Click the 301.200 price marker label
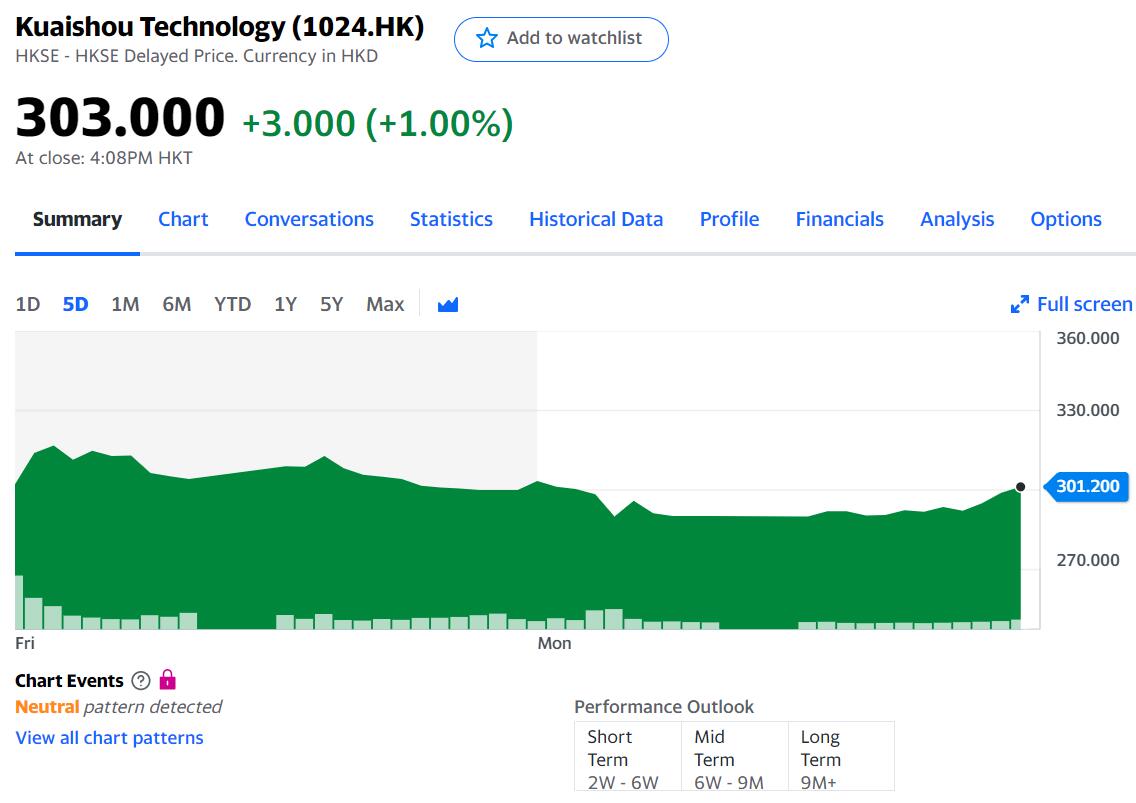This screenshot has width=1136, height=803. pyautogui.click(x=1087, y=487)
